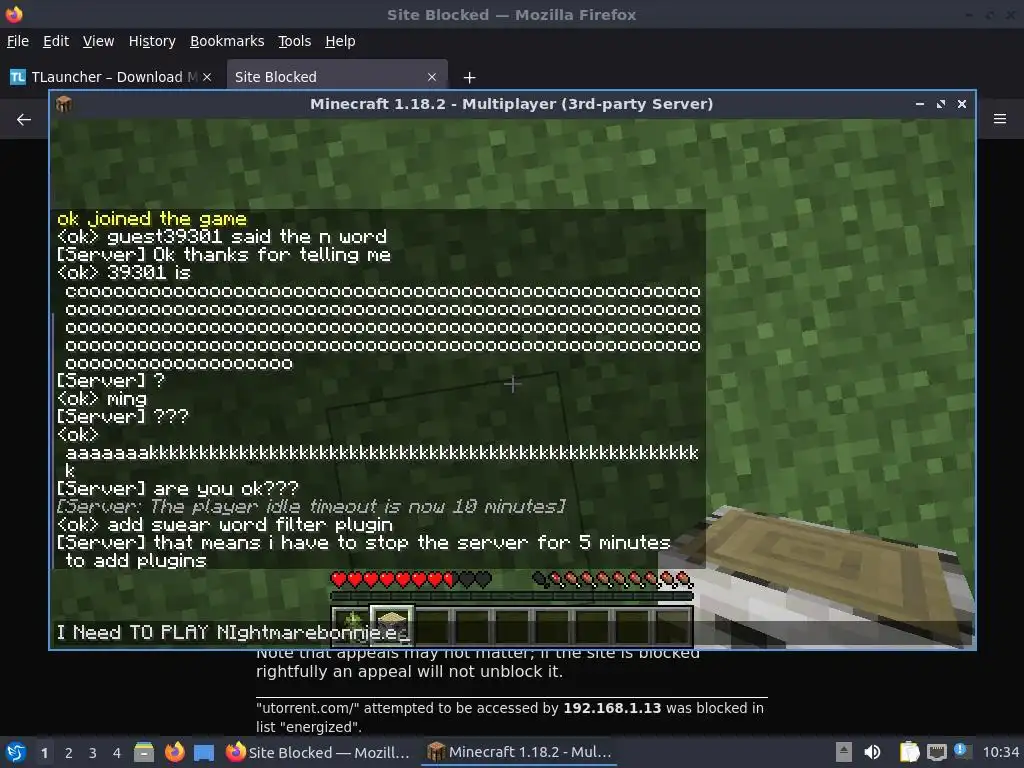Select the first hotbar slot with sapling
1024x768 pixels.
pyautogui.click(x=351, y=626)
